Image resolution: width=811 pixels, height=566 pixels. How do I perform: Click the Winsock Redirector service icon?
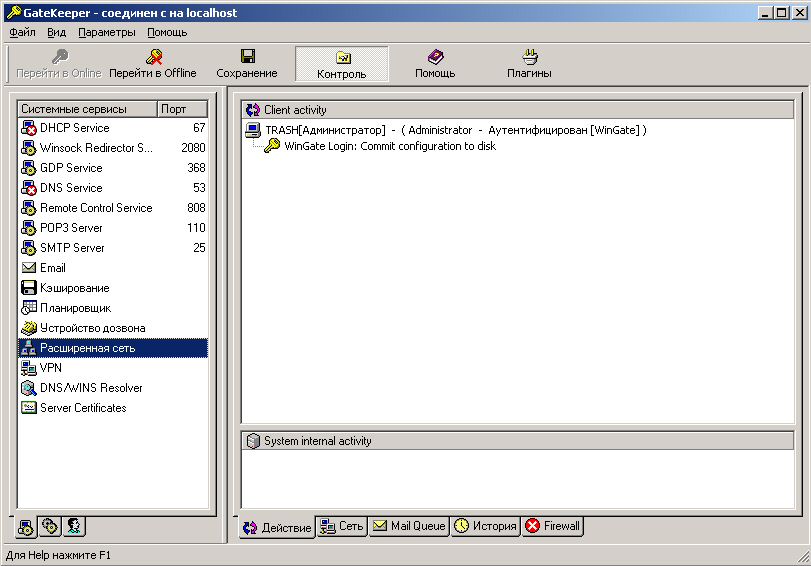pyautogui.click(x=28, y=148)
